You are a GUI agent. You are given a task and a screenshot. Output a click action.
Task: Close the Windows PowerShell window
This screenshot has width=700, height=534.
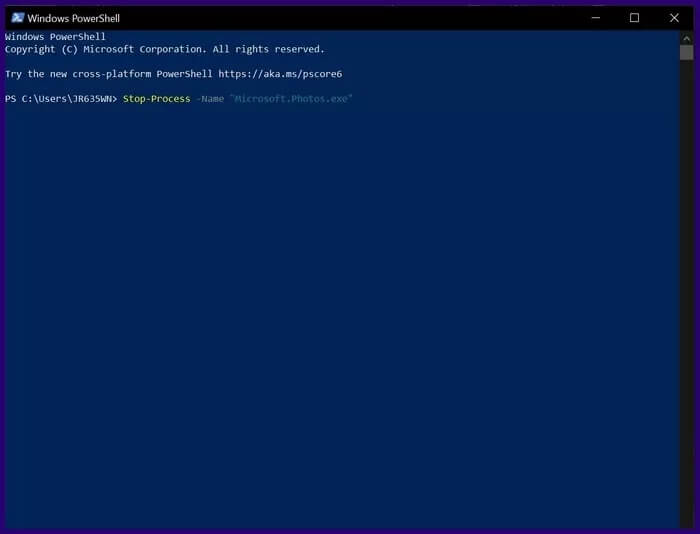pyautogui.click(x=674, y=18)
